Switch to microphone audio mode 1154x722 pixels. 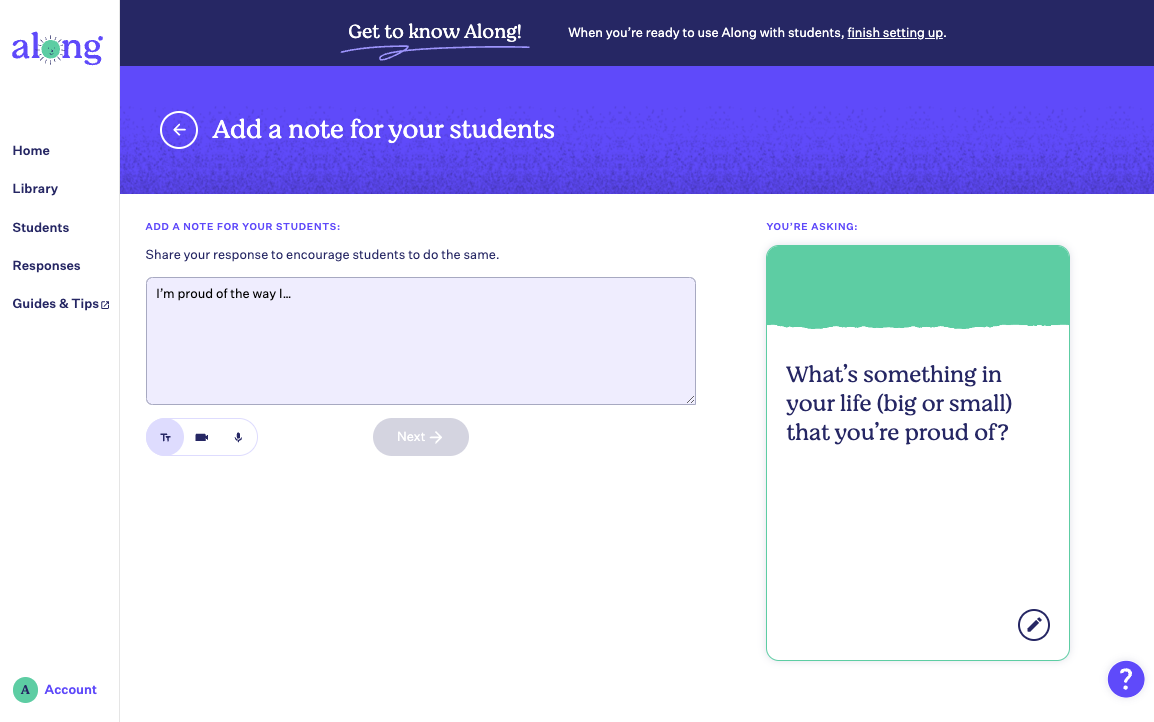coord(238,437)
